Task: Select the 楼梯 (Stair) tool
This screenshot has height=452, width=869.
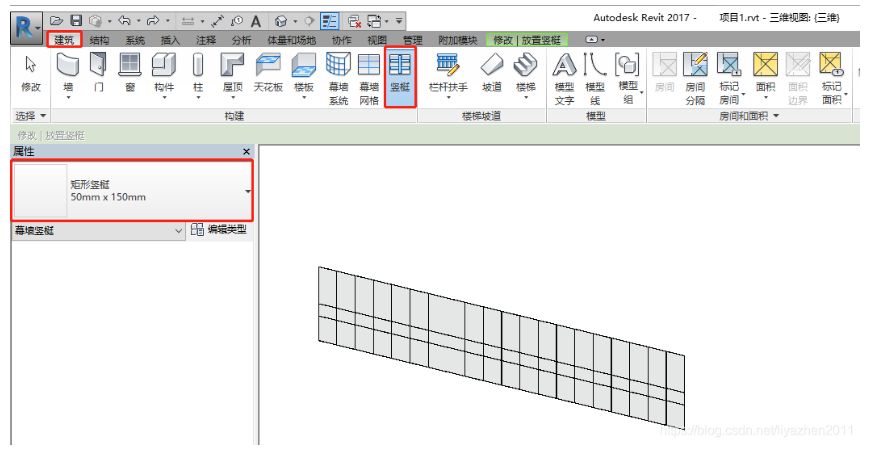Action: tap(525, 75)
